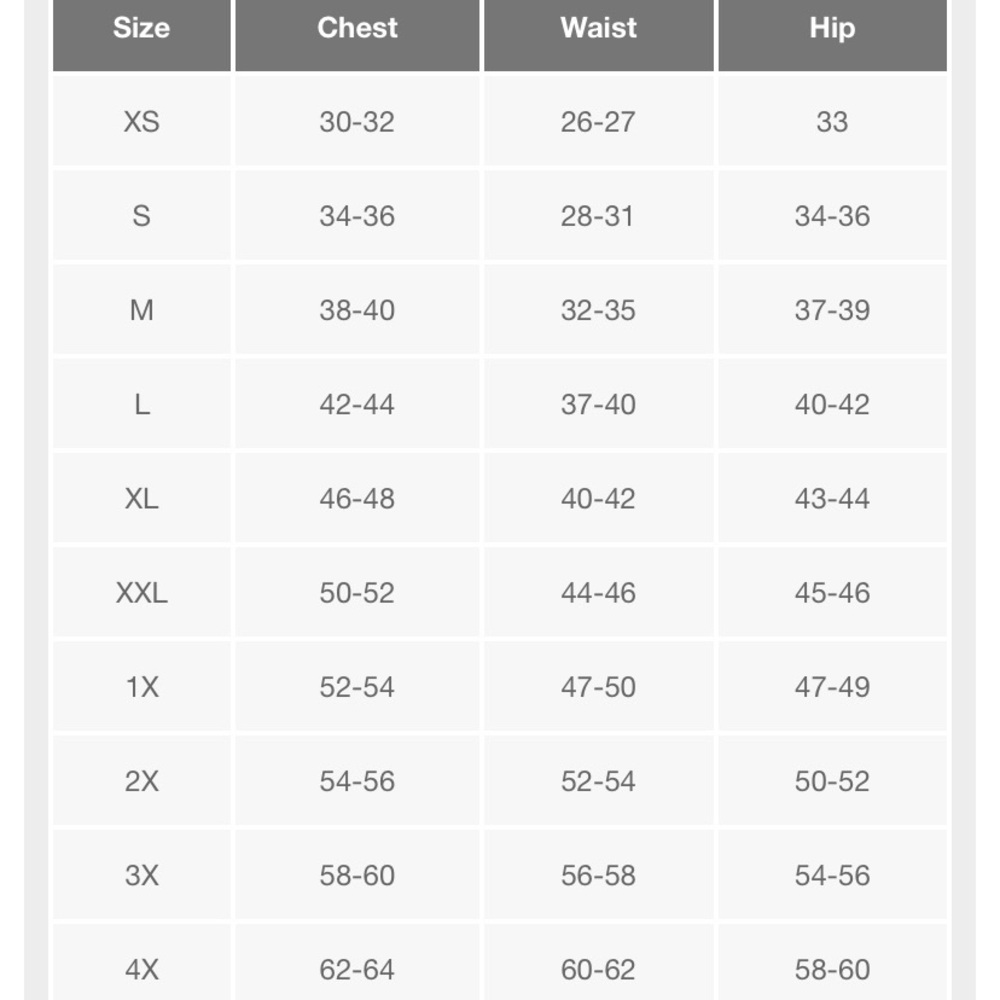Click the XL hip value 43-44
1000x1000 pixels.
tap(832, 498)
